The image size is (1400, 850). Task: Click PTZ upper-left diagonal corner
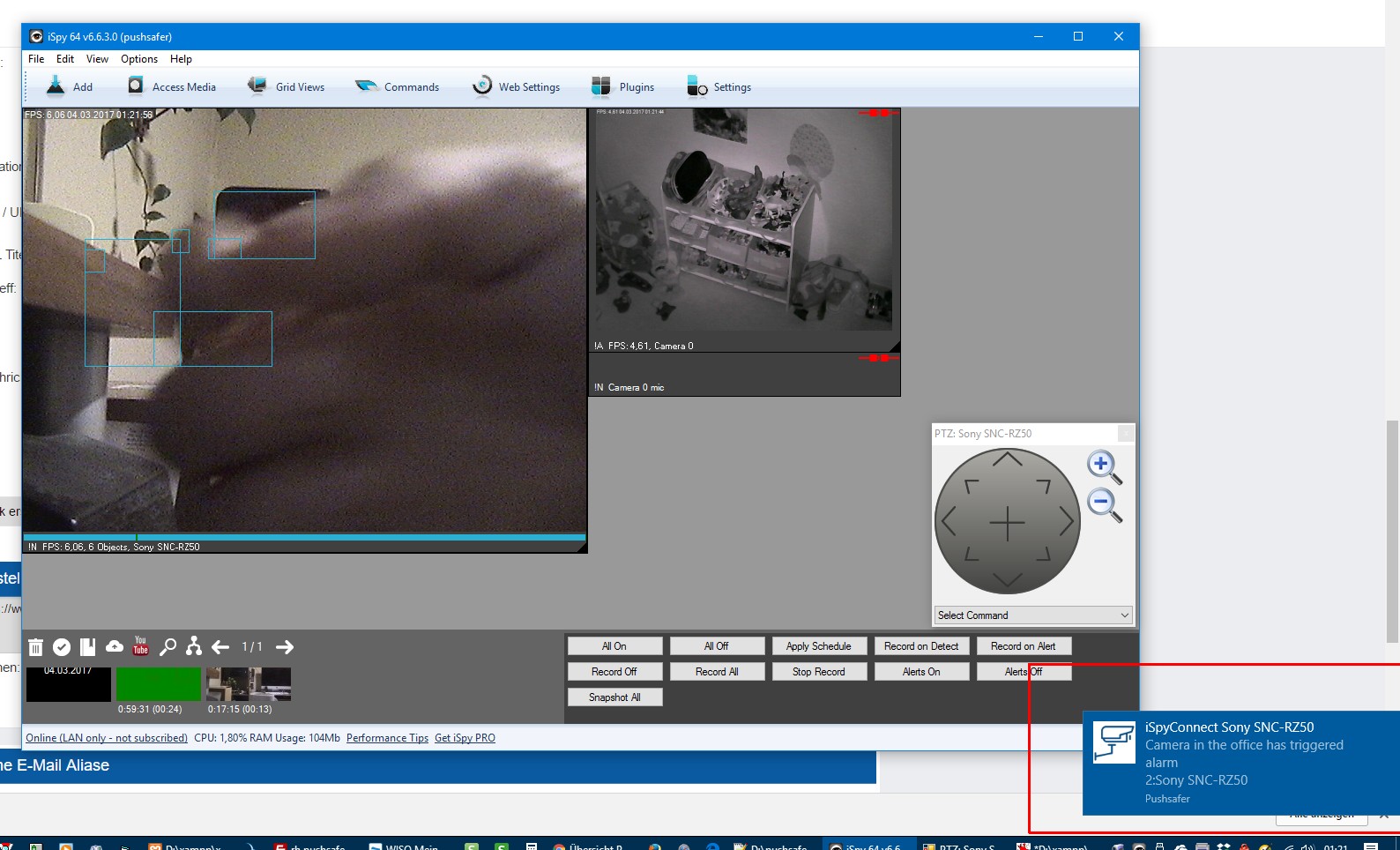click(x=972, y=486)
